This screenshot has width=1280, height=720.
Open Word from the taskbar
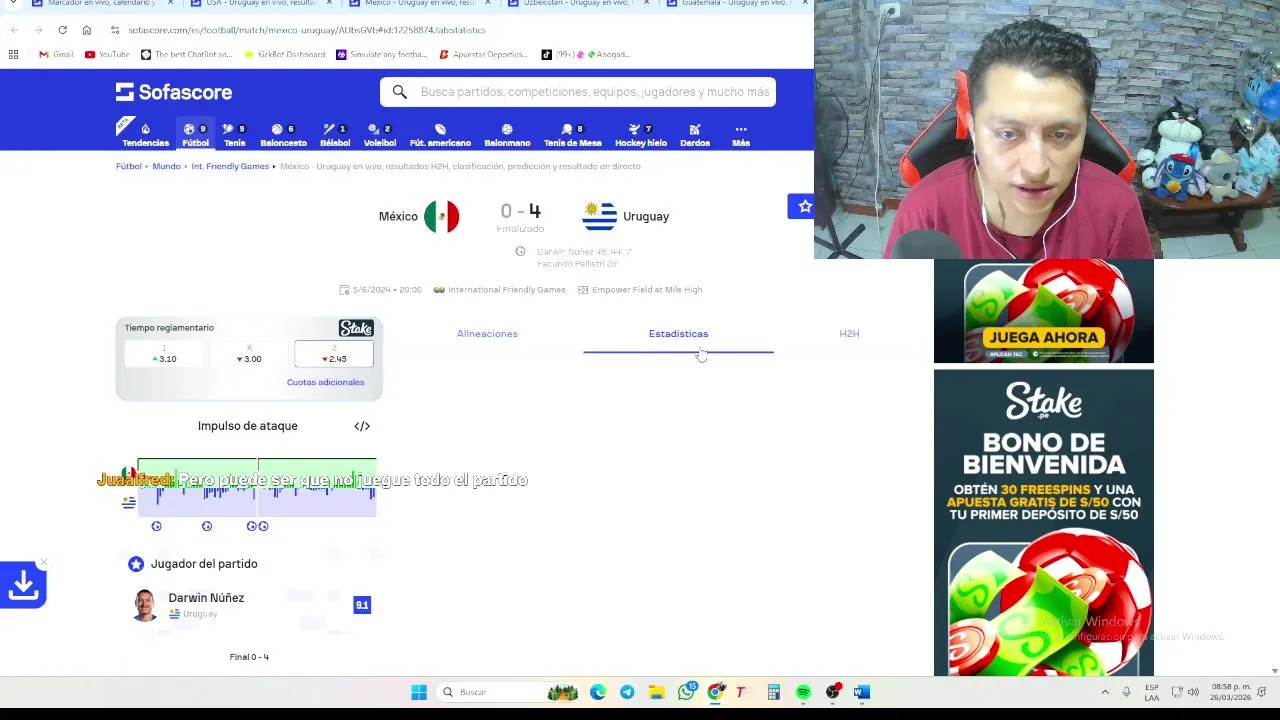coord(862,692)
